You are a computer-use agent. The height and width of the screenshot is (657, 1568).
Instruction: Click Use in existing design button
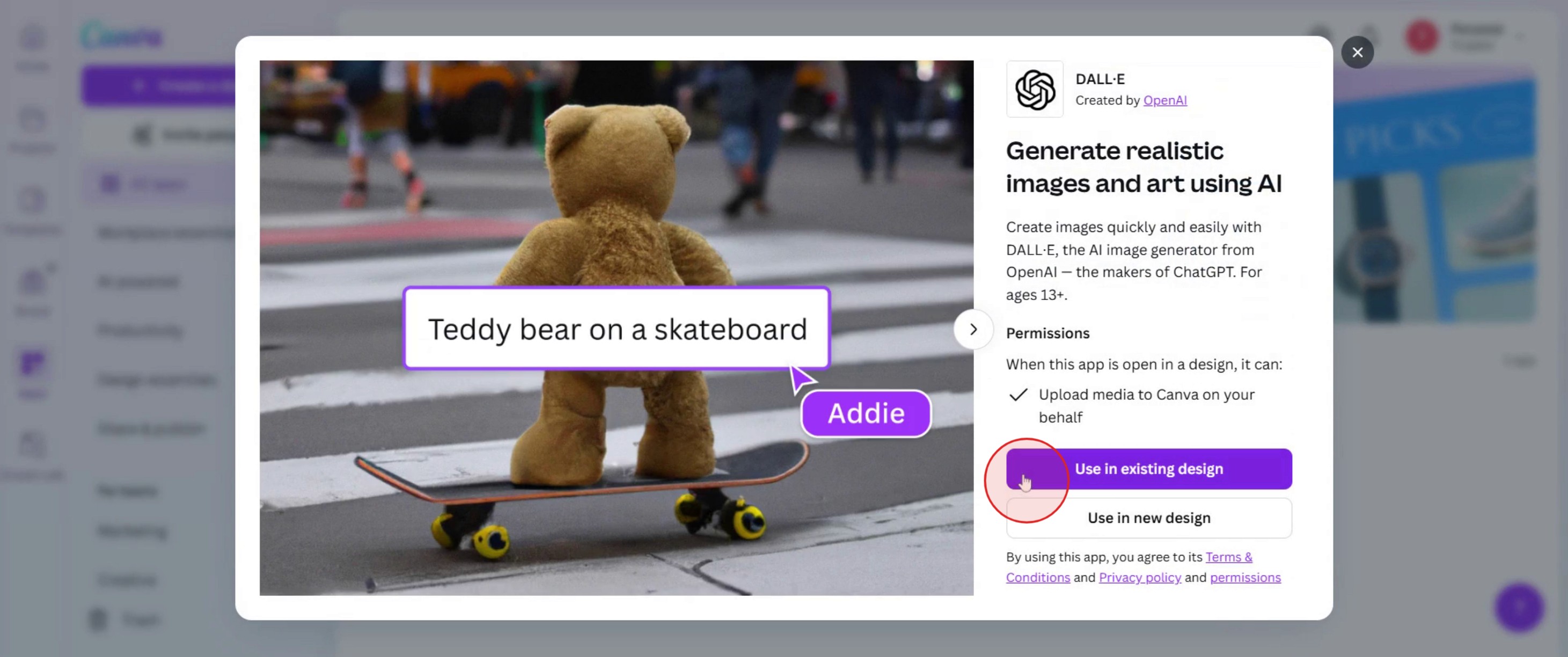(x=1148, y=469)
